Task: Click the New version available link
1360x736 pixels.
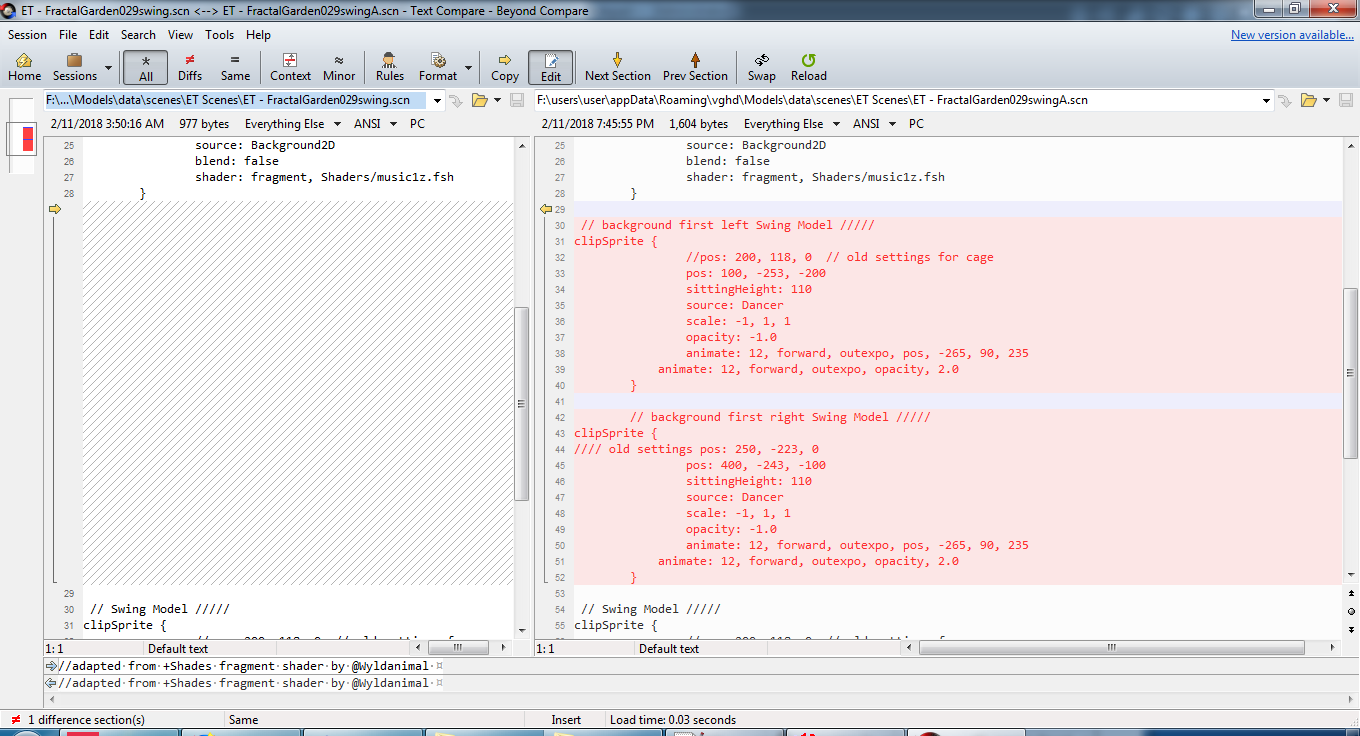Action: [x=1291, y=35]
